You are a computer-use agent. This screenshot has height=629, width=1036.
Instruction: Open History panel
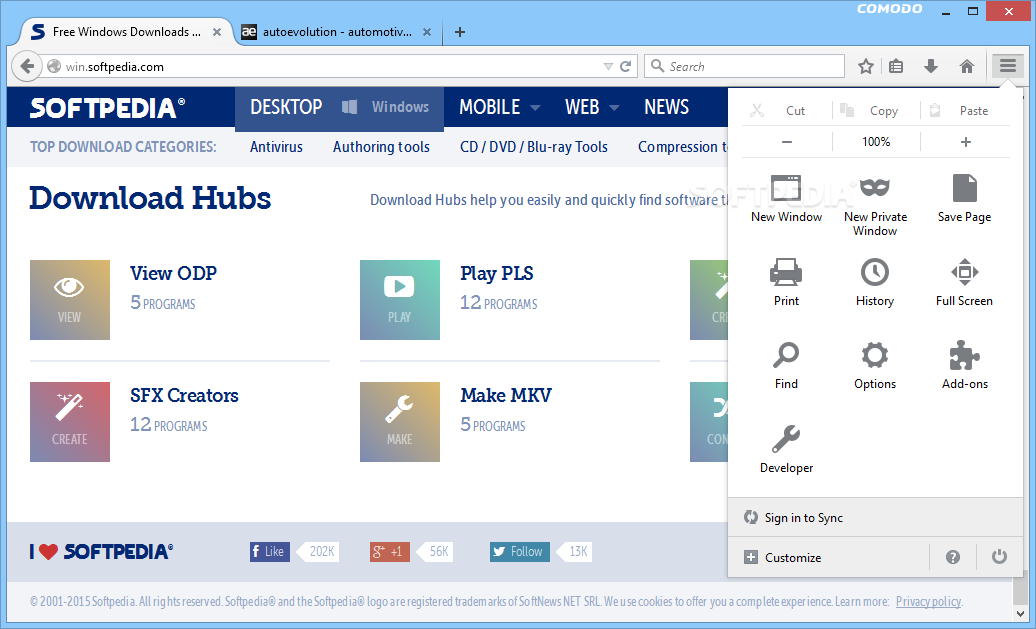[x=875, y=282]
